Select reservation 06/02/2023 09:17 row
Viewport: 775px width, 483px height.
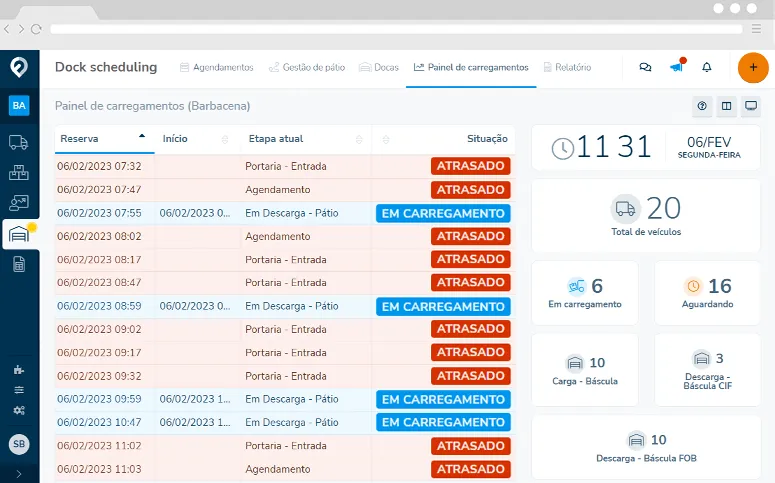point(285,352)
